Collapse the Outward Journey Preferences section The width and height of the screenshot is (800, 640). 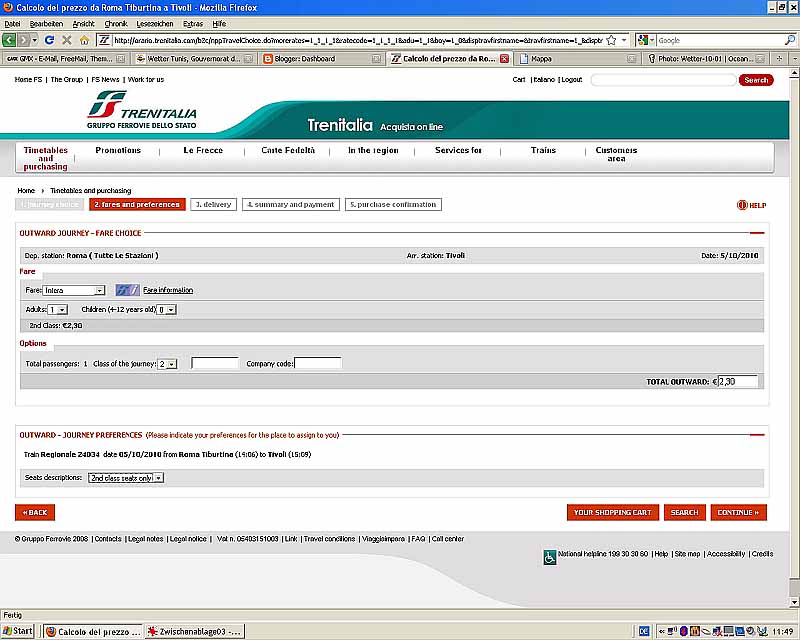coord(757,435)
